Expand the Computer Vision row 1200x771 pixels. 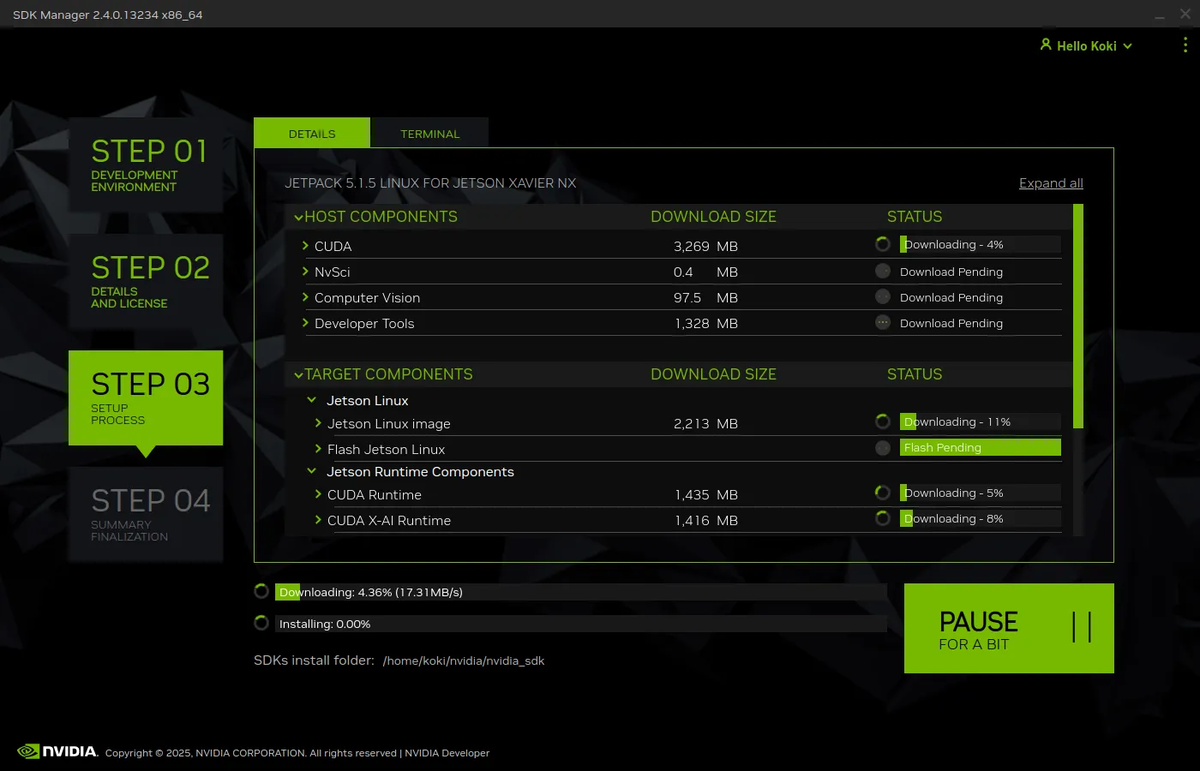tap(306, 297)
